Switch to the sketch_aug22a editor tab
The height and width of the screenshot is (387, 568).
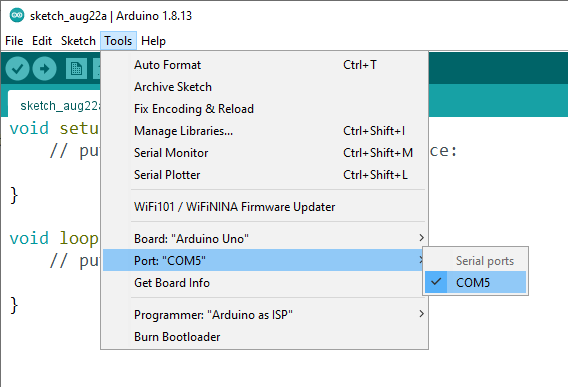[x=54, y=105]
